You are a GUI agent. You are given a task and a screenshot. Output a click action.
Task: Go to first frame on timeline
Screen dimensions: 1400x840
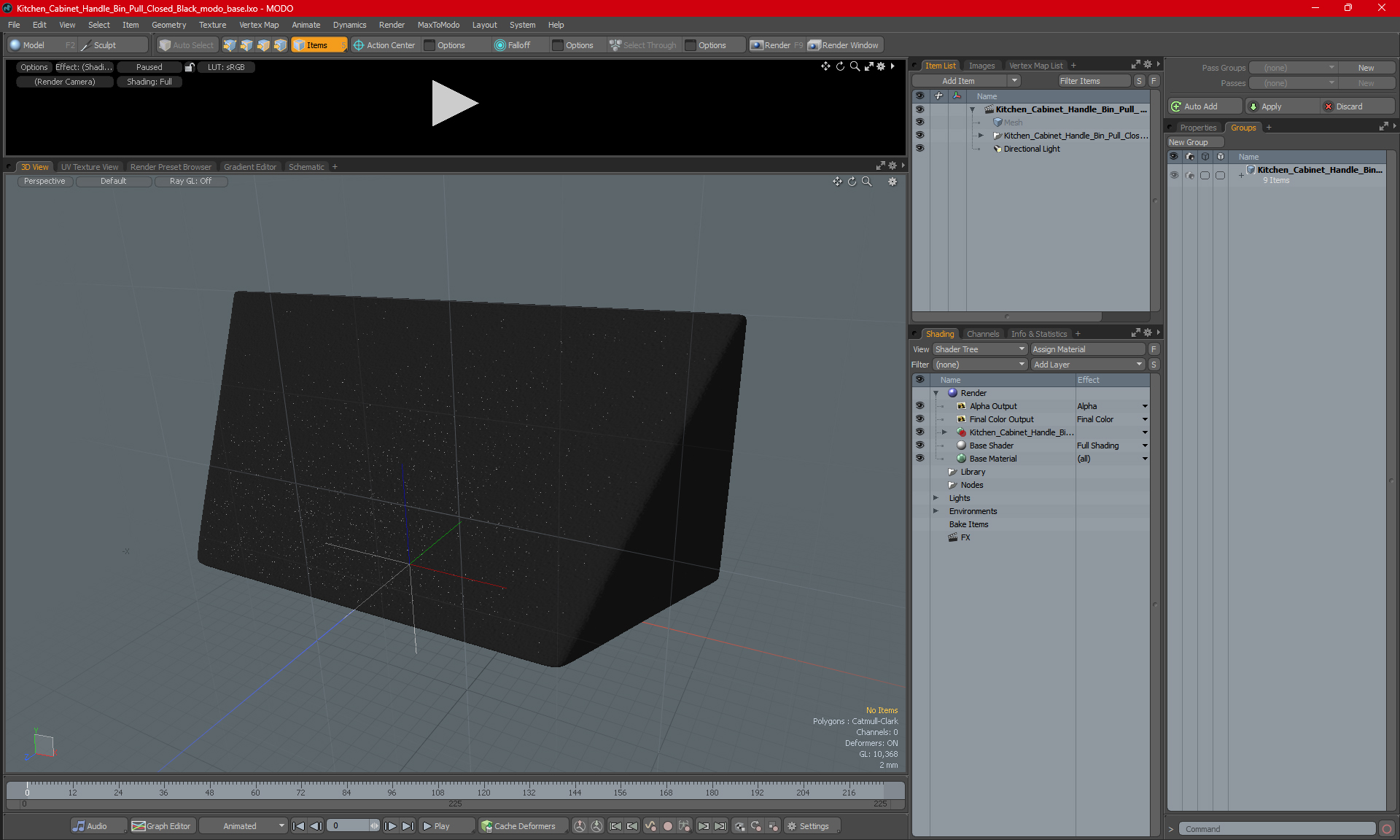[298, 826]
